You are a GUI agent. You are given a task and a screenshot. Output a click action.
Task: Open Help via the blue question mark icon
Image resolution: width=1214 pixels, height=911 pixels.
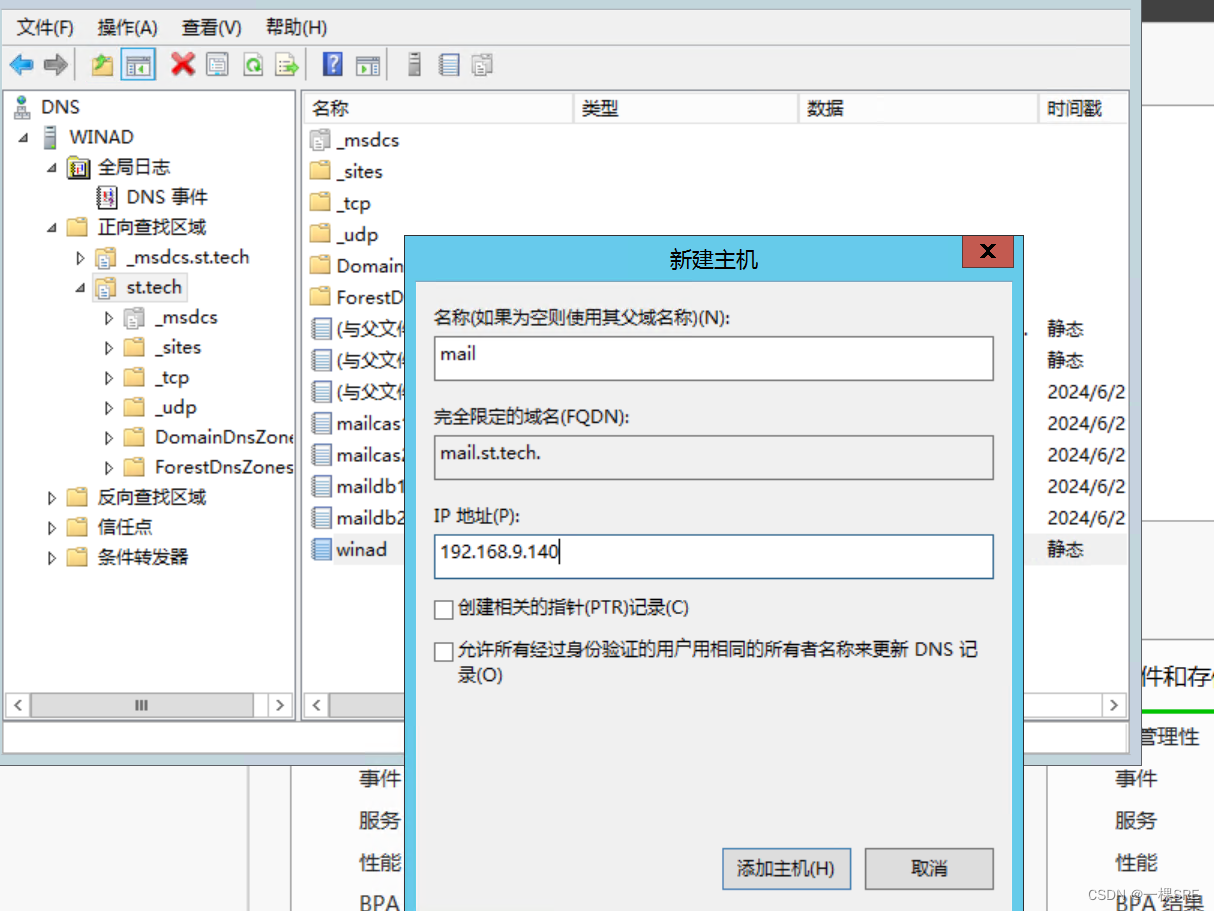click(x=333, y=65)
